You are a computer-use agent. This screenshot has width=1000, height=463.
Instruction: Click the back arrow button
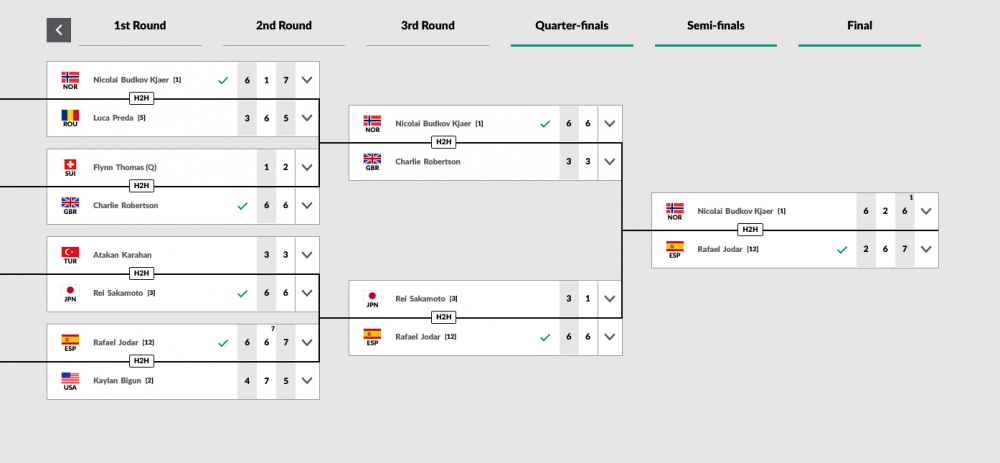pos(59,30)
